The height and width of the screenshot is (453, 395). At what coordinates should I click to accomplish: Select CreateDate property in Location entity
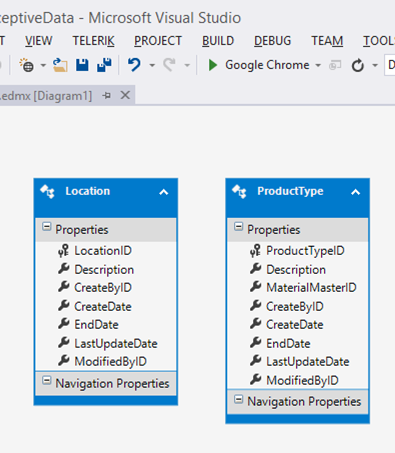click(x=103, y=307)
